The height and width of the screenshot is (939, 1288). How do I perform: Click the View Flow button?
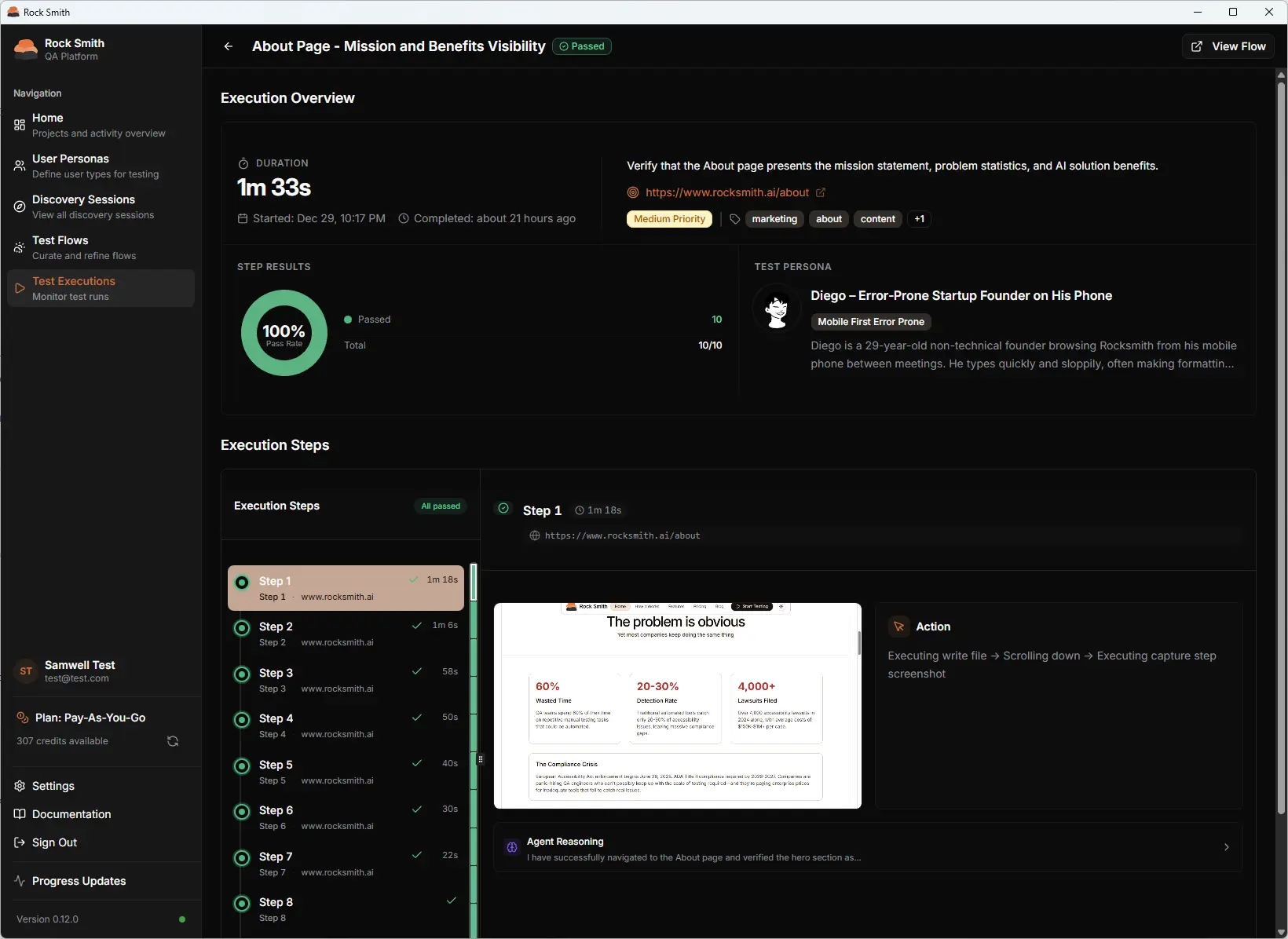tap(1229, 46)
